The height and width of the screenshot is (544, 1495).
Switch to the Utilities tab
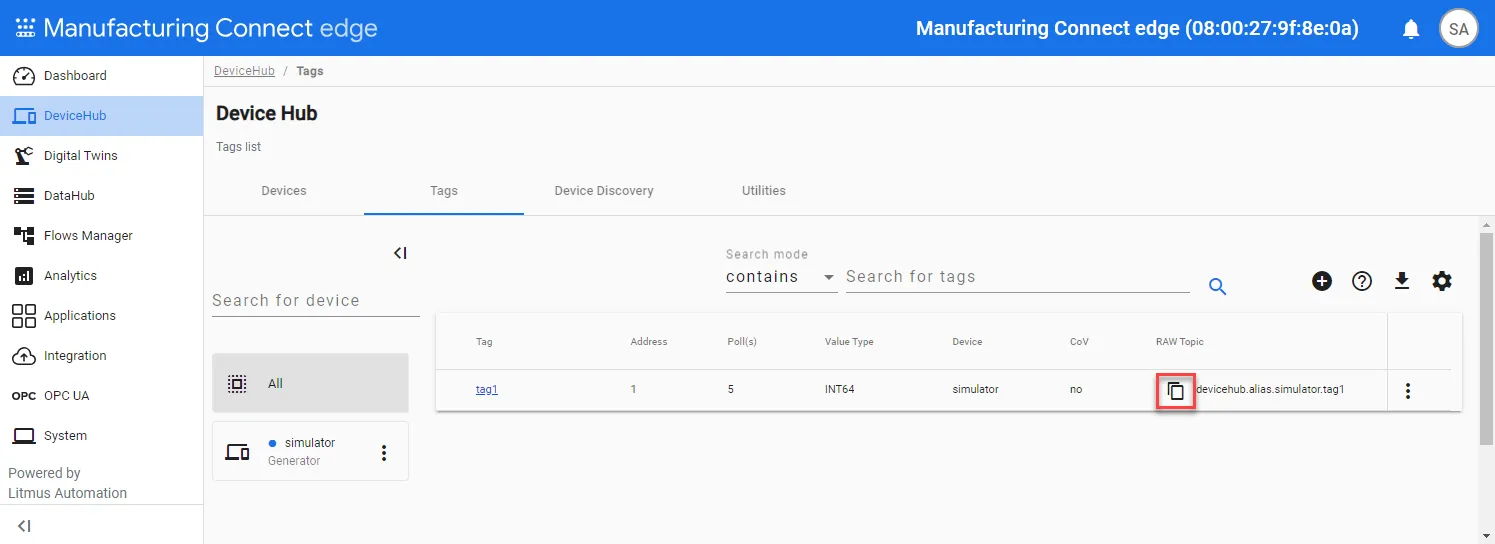(764, 191)
